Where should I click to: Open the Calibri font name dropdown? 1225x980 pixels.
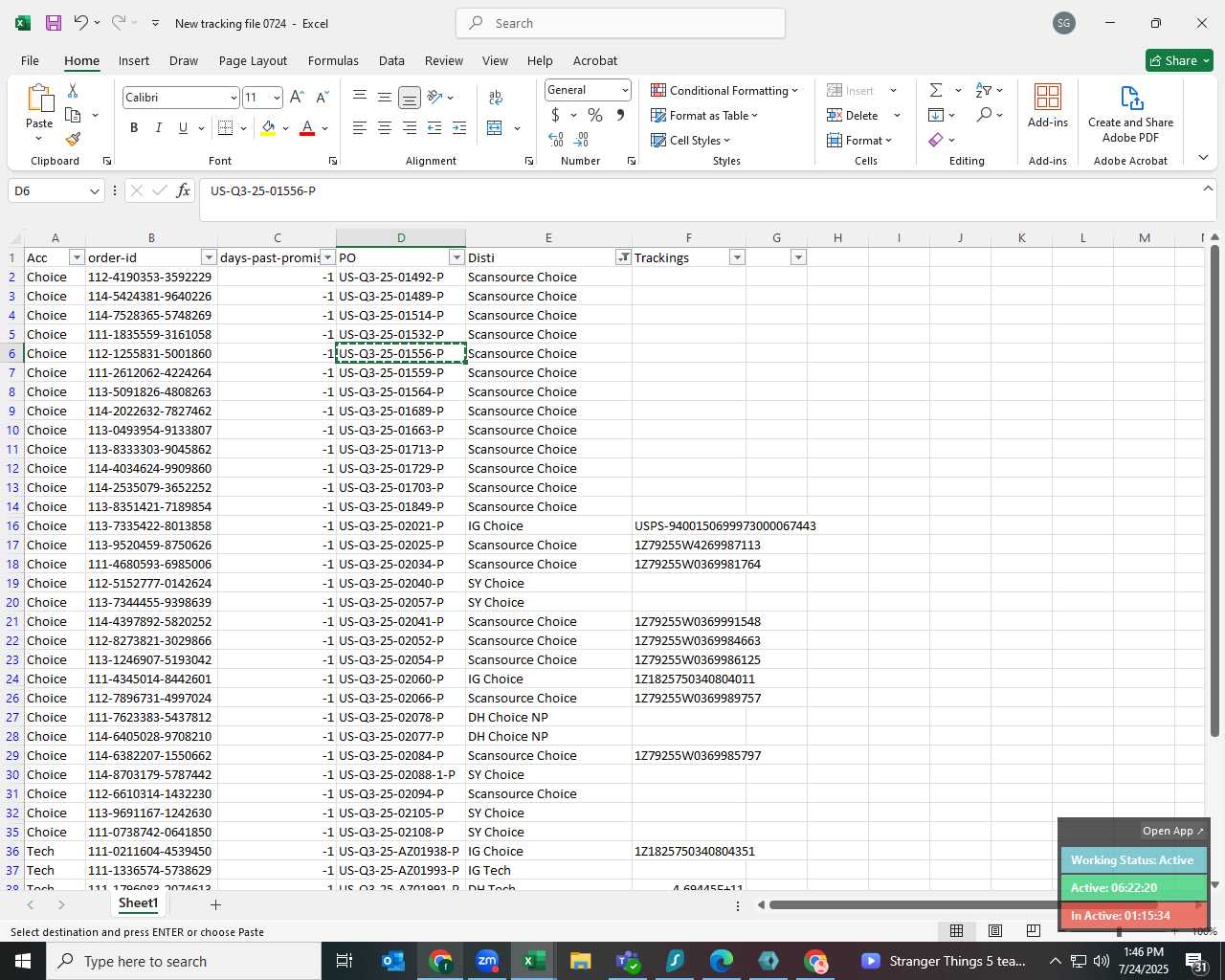[233, 98]
